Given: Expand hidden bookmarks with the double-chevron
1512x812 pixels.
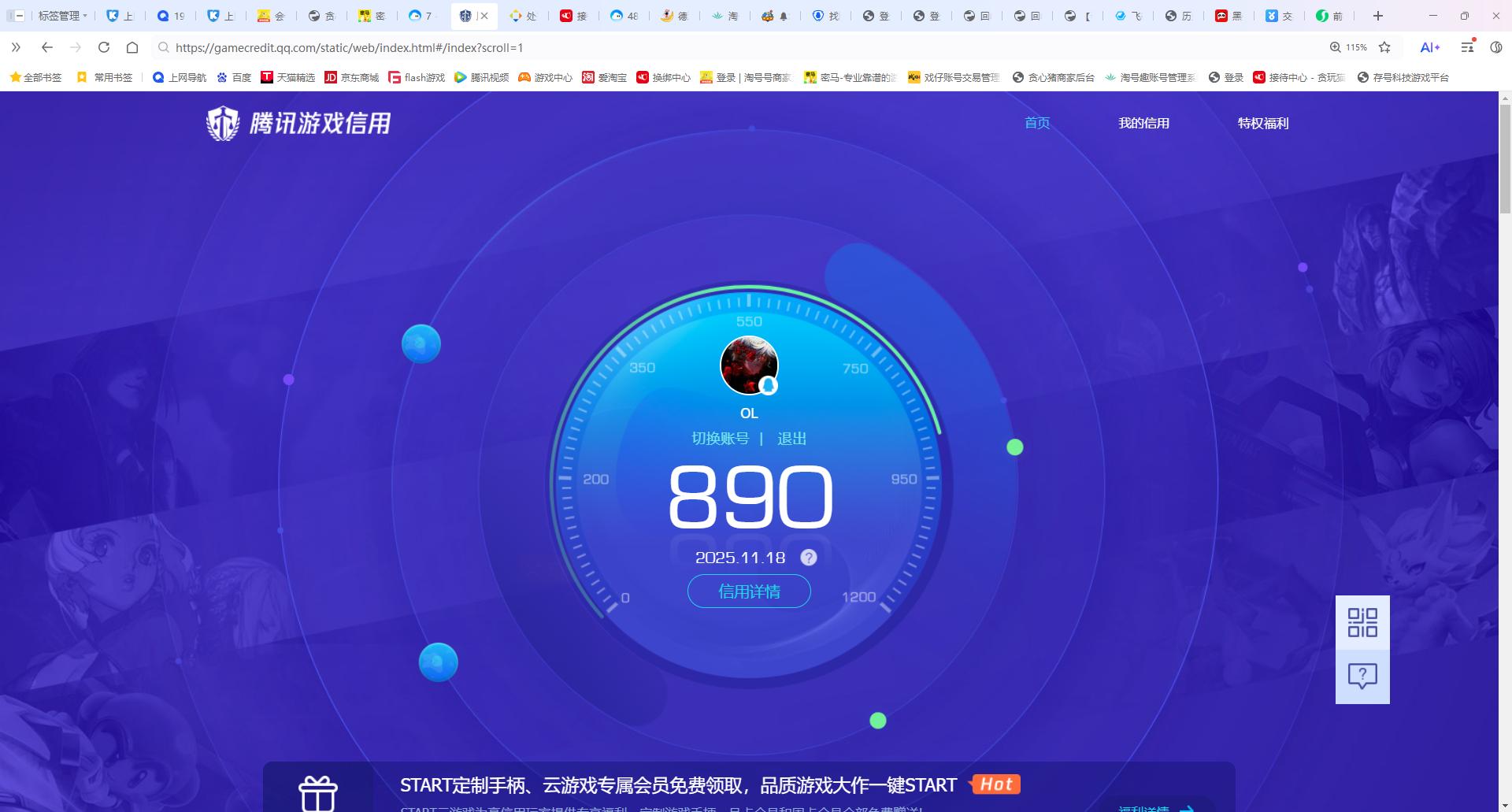Looking at the screenshot, I should click(x=16, y=47).
